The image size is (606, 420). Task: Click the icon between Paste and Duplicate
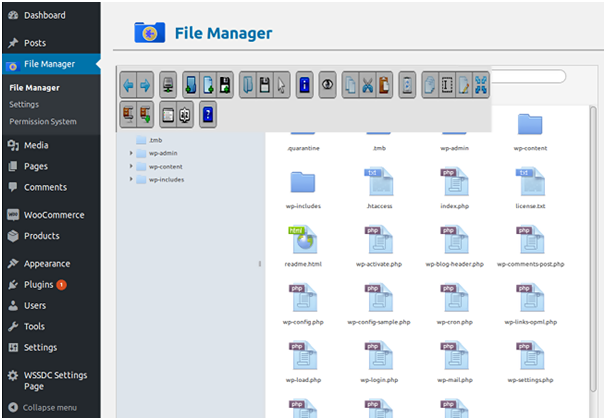[x=407, y=85]
